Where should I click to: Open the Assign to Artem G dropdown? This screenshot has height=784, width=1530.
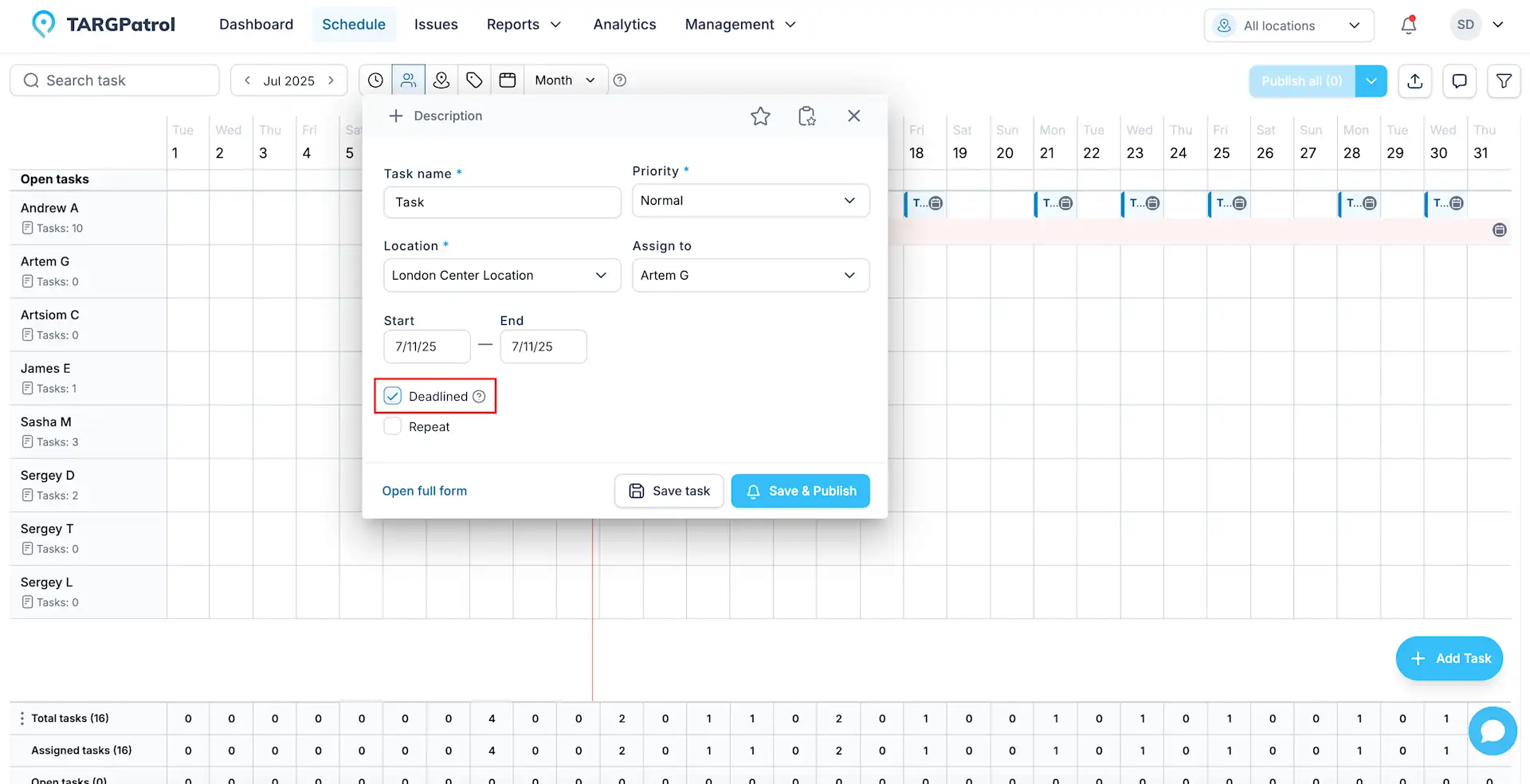point(751,276)
